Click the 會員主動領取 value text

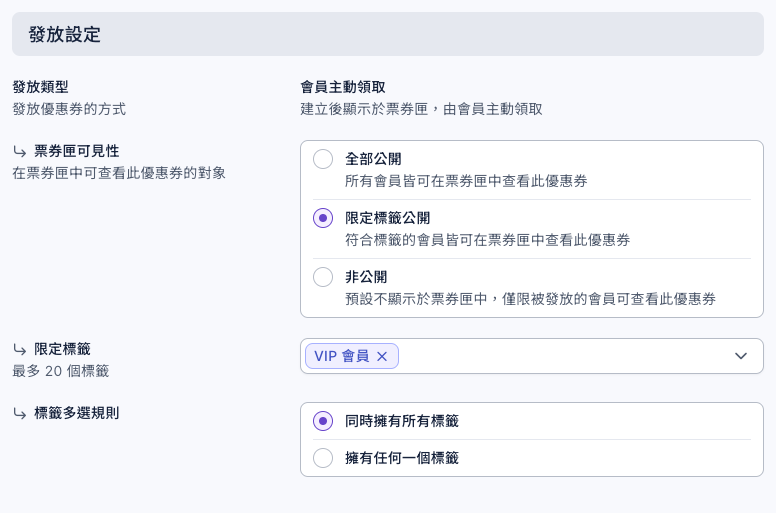click(343, 87)
